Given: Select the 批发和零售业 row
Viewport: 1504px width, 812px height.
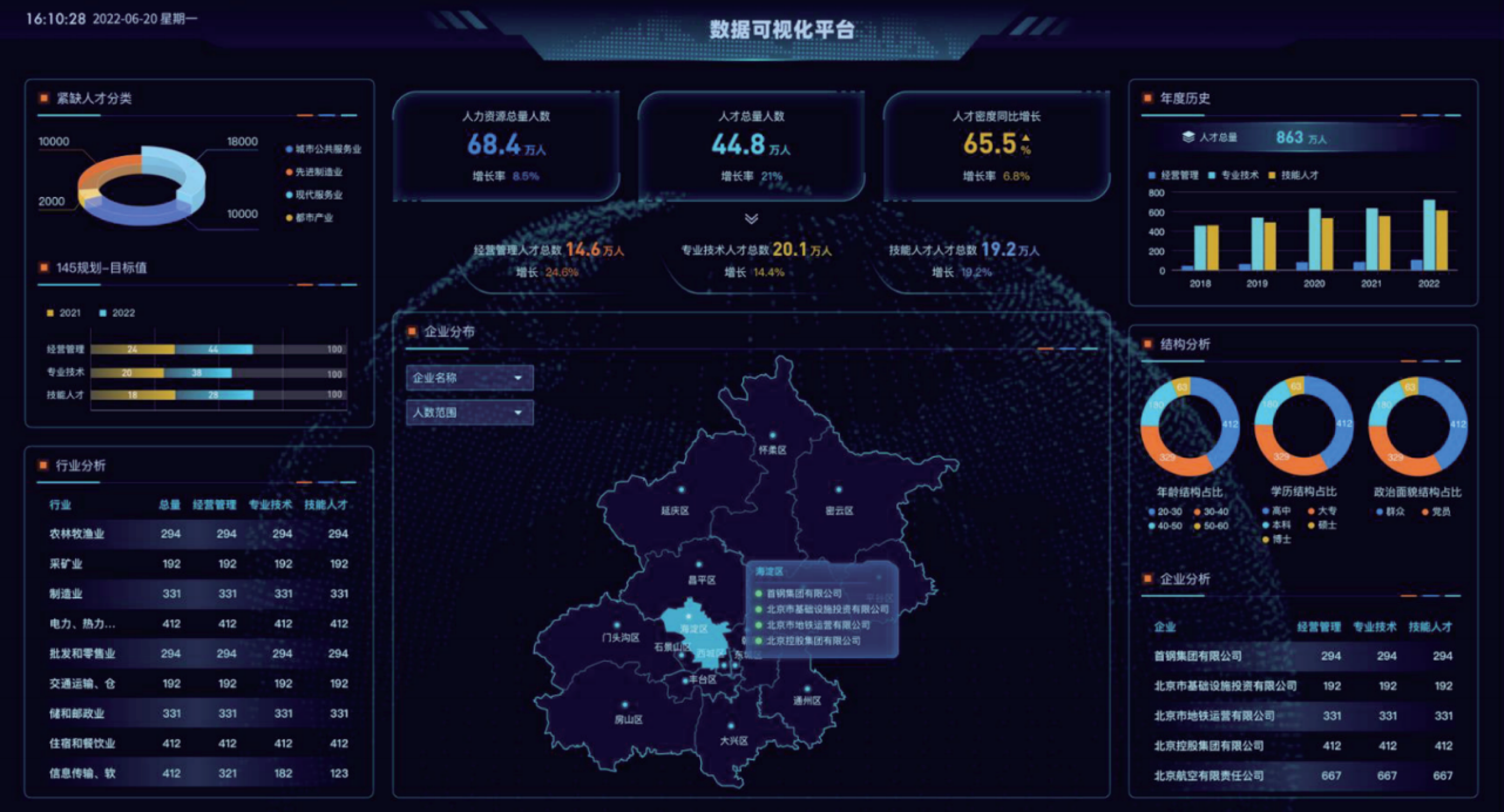Looking at the screenshot, I should coord(199,654).
